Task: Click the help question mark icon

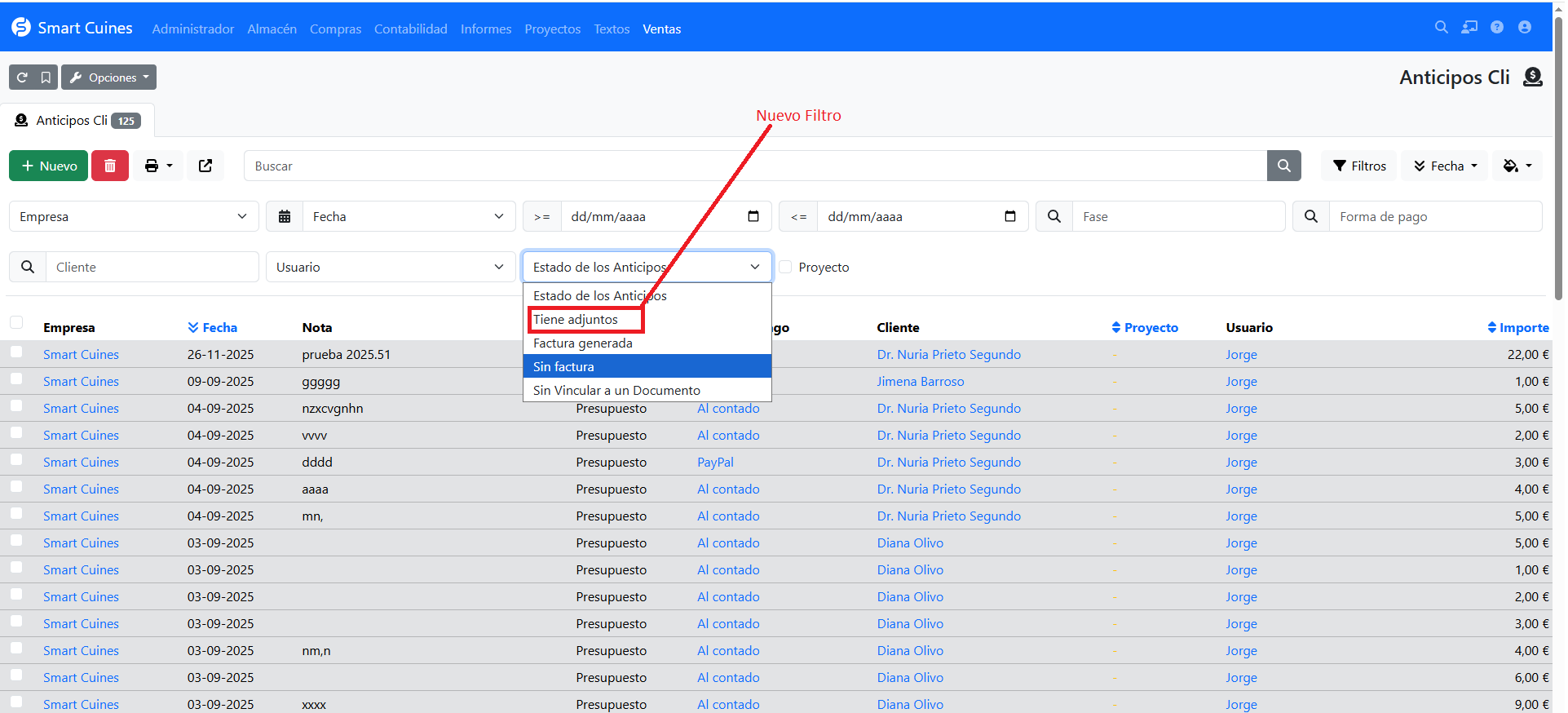Action: click(x=1496, y=28)
